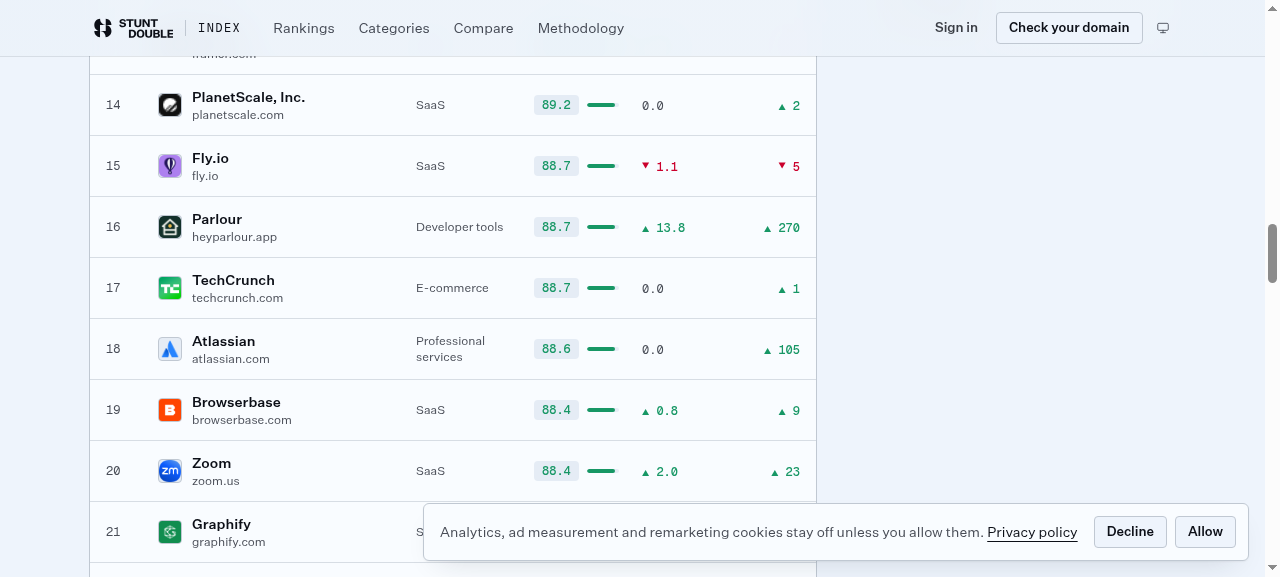Open the TechCrunch company entry
1280x577 pixels.
click(x=233, y=280)
